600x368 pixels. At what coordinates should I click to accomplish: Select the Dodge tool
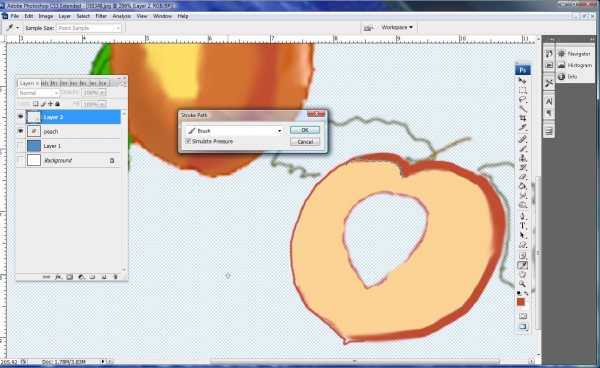(x=522, y=205)
